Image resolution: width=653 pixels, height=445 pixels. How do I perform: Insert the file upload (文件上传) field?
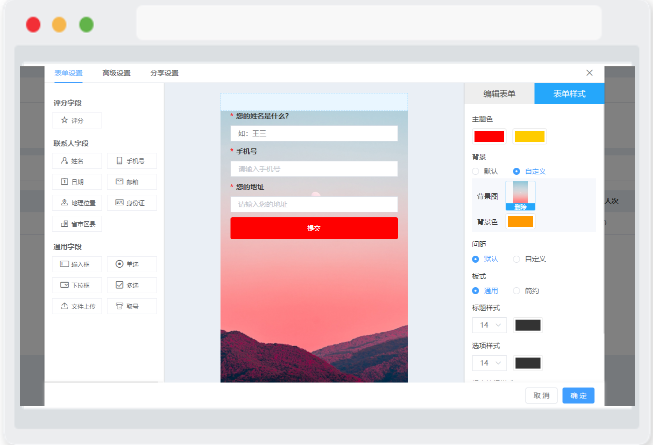click(77, 306)
